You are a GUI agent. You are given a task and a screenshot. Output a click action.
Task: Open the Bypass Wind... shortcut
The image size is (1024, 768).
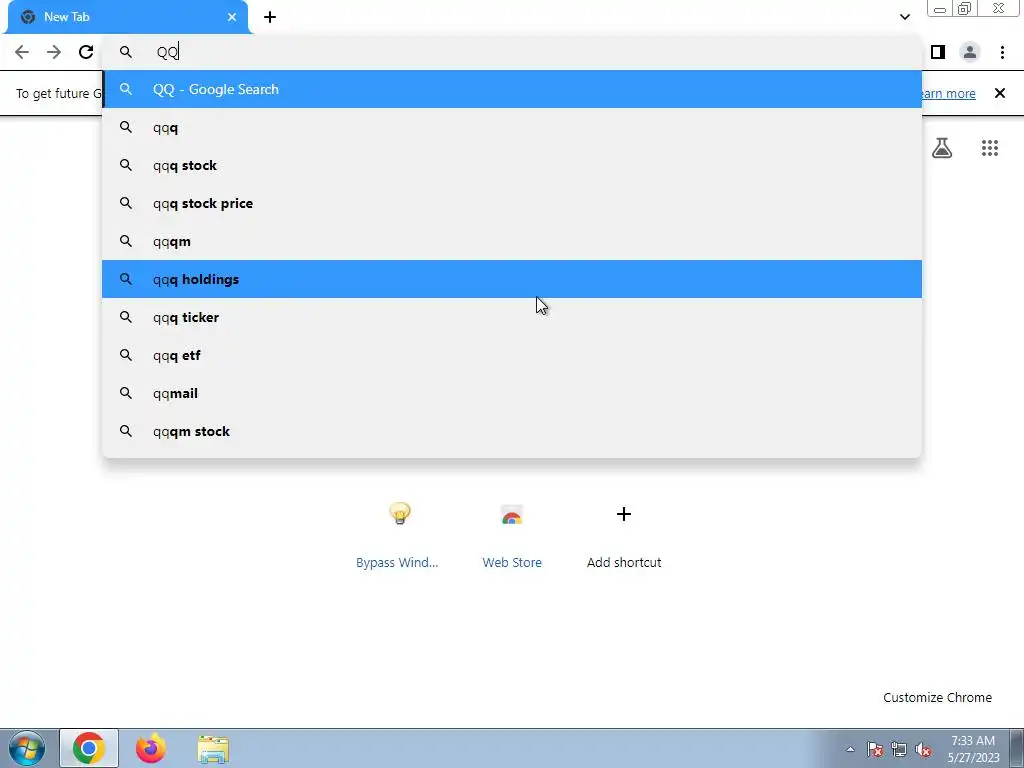pos(398,534)
